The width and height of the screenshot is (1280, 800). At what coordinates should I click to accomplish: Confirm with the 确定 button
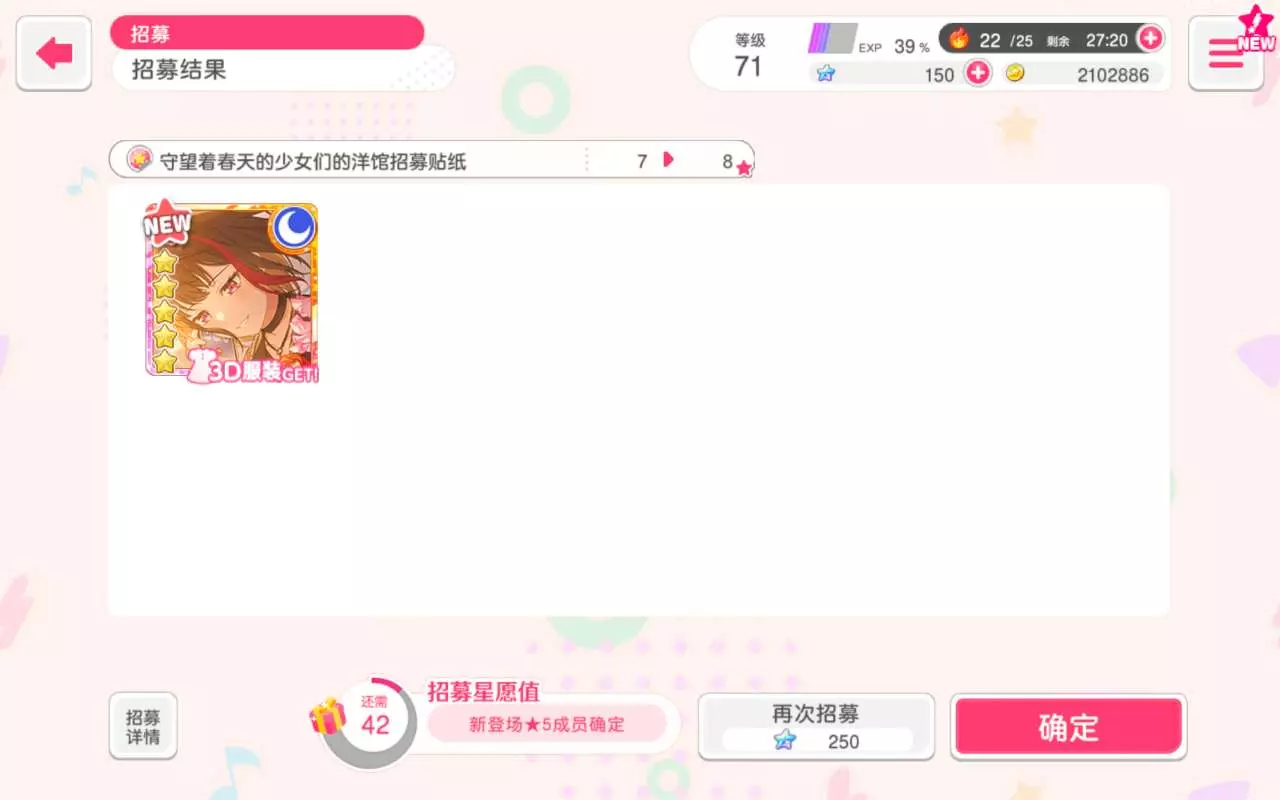point(1068,726)
